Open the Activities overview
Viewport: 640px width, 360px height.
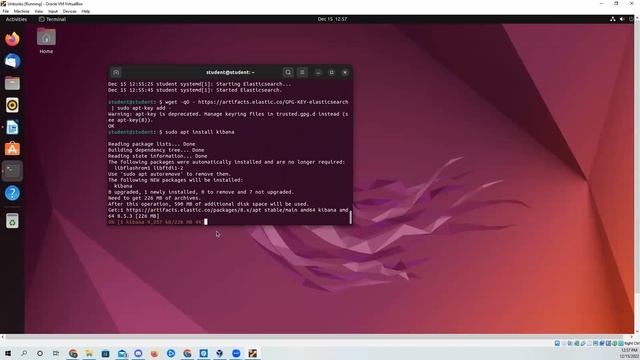tap(16, 19)
